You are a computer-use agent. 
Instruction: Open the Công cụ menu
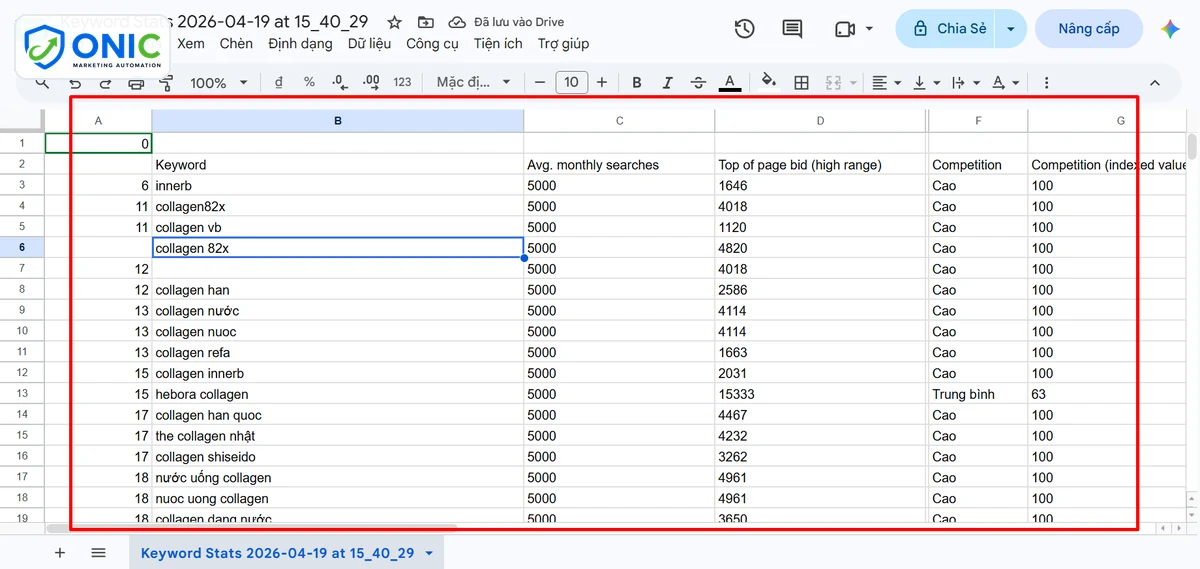click(432, 44)
